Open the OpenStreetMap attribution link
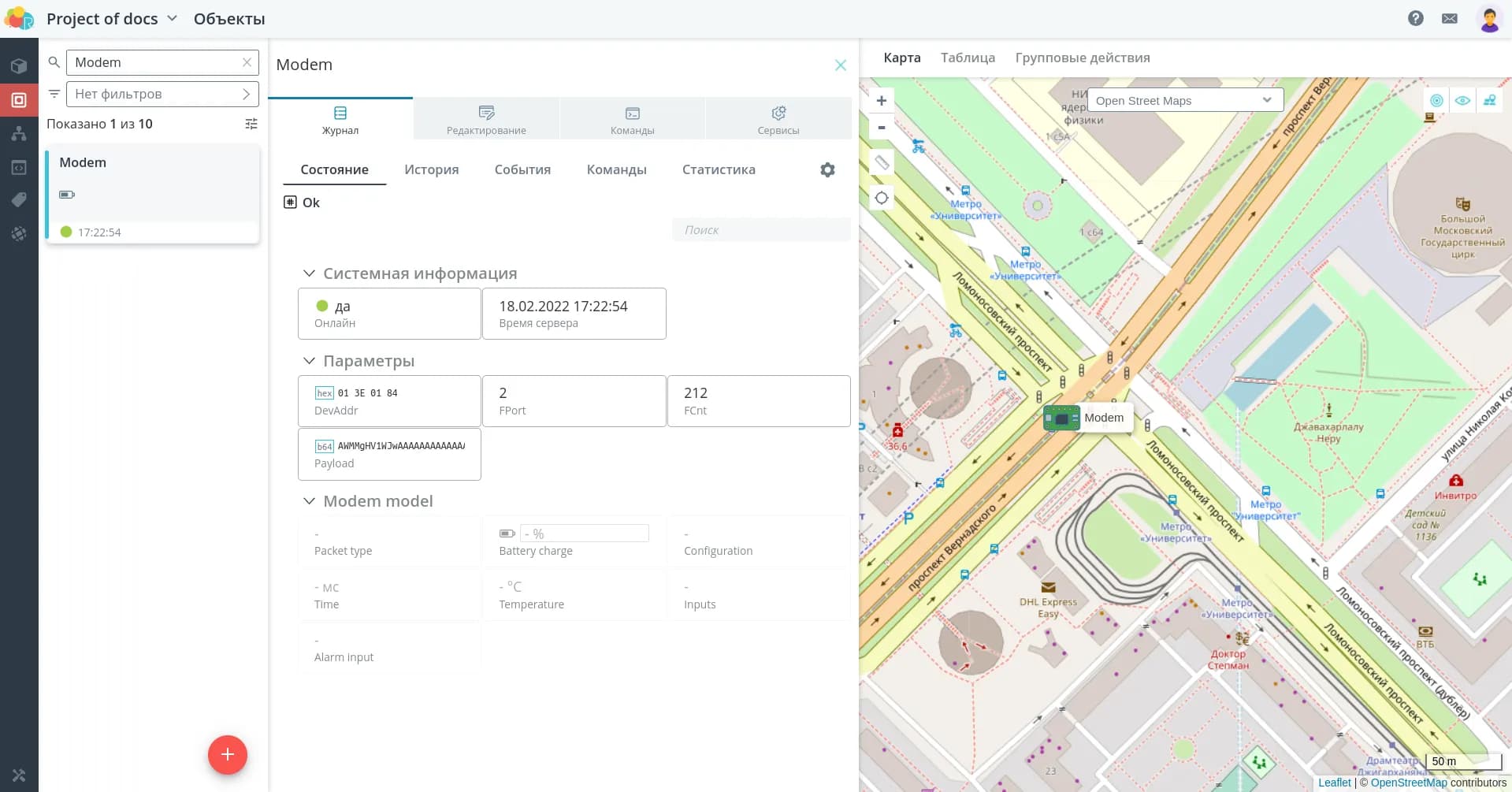 [x=1408, y=783]
